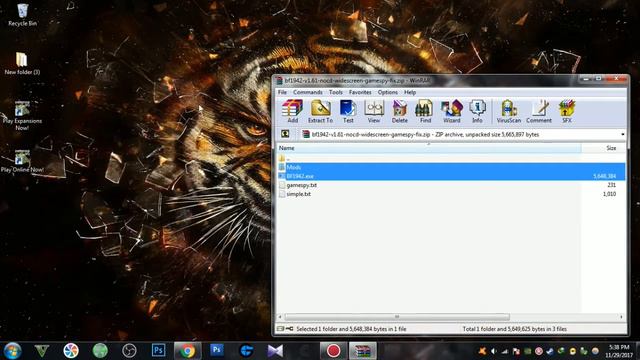The height and width of the screenshot is (360, 640).
Task: Click the WinRAR taskbar button
Action: click(x=362, y=351)
